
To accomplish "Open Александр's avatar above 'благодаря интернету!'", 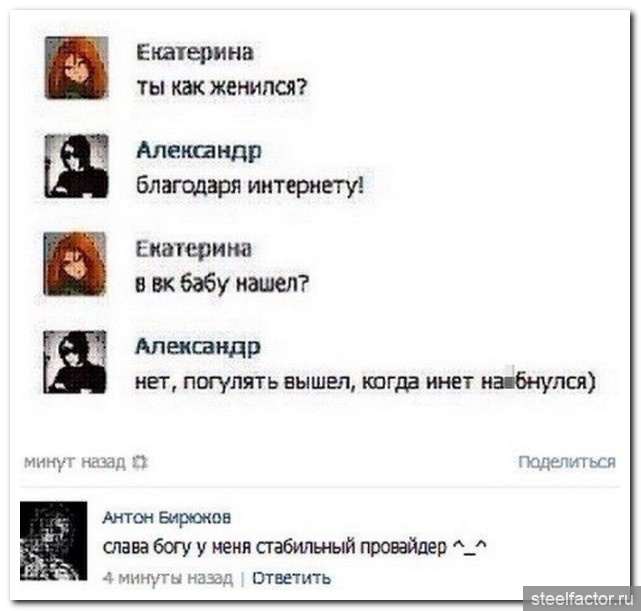I will coord(76,166).
